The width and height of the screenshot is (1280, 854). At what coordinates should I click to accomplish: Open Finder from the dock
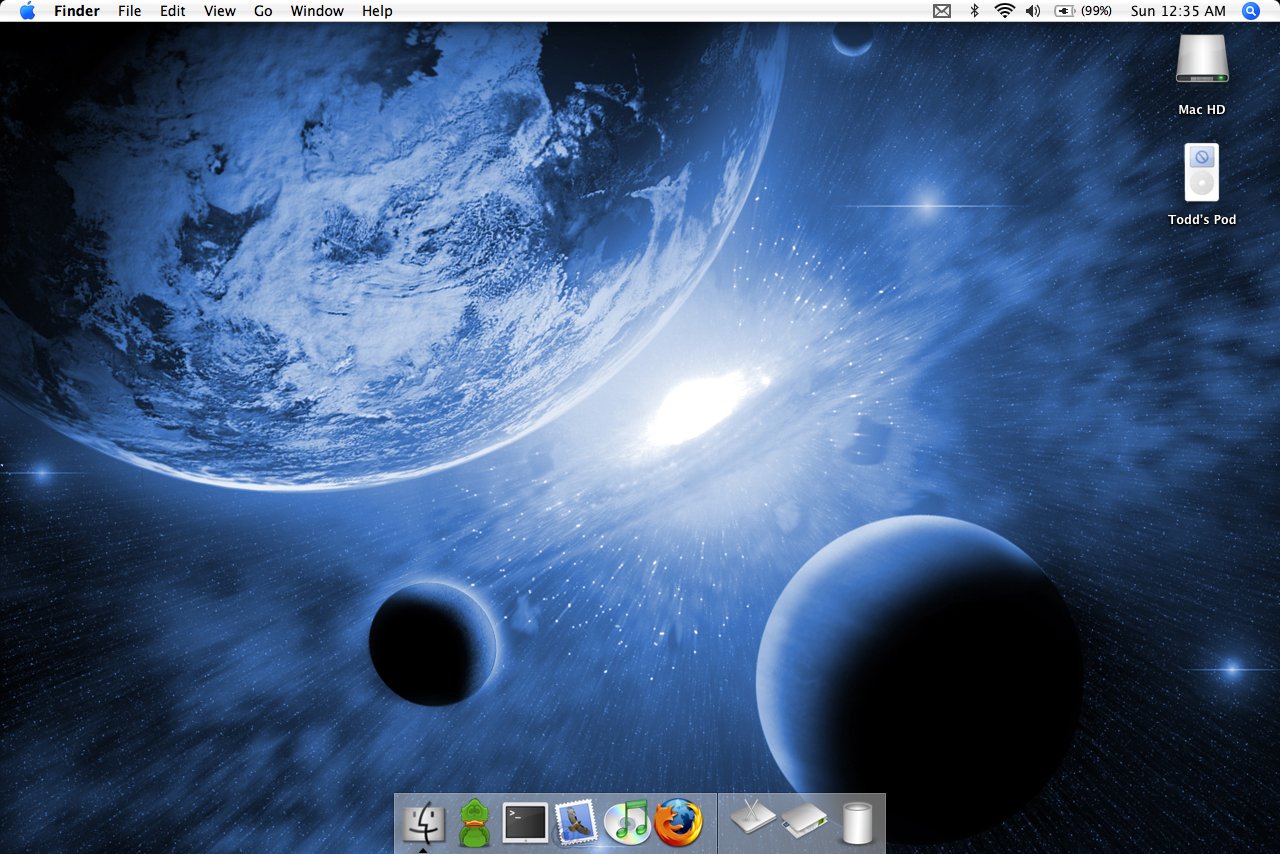(424, 822)
